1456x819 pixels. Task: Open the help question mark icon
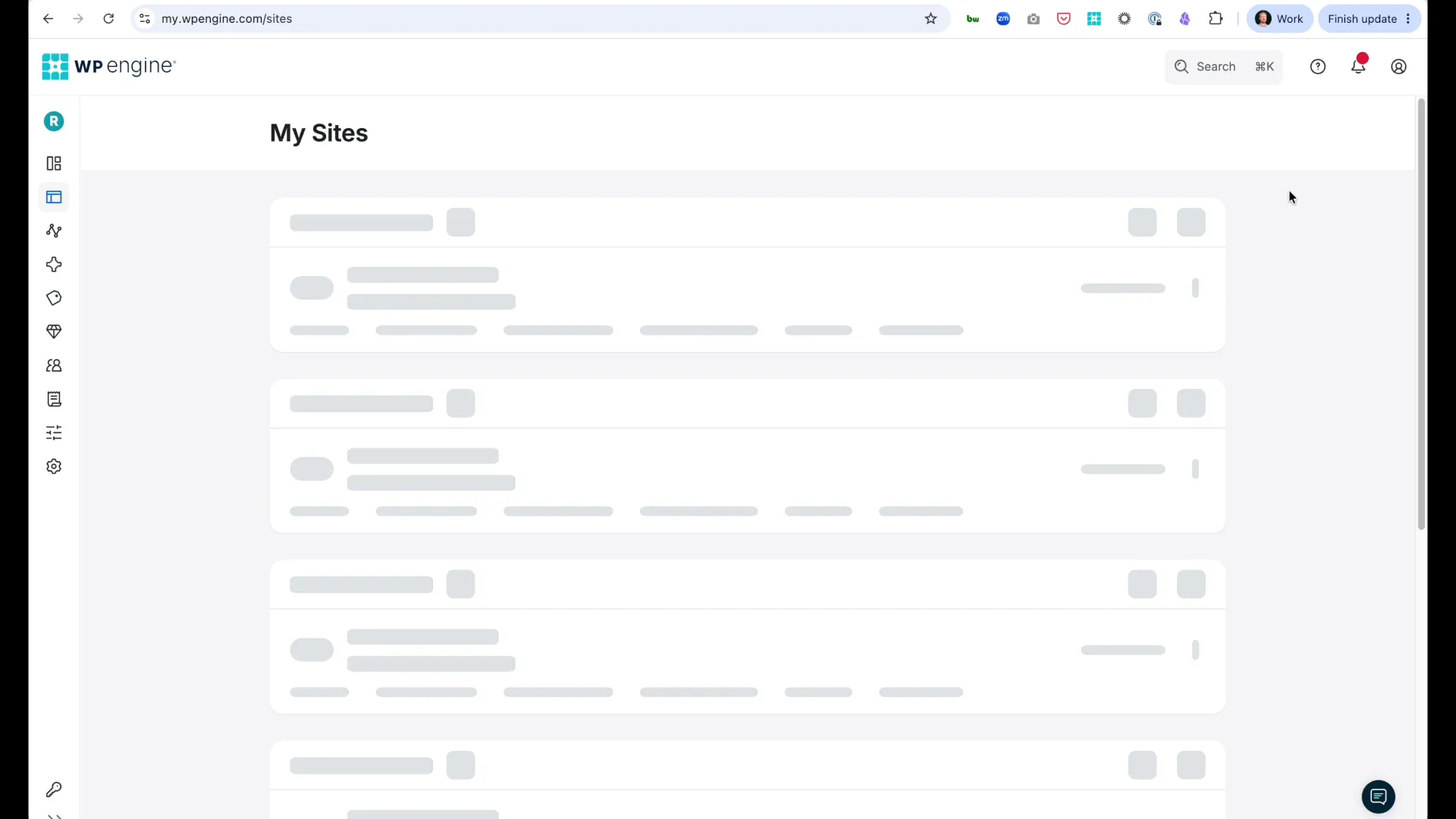pos(1318,67)
